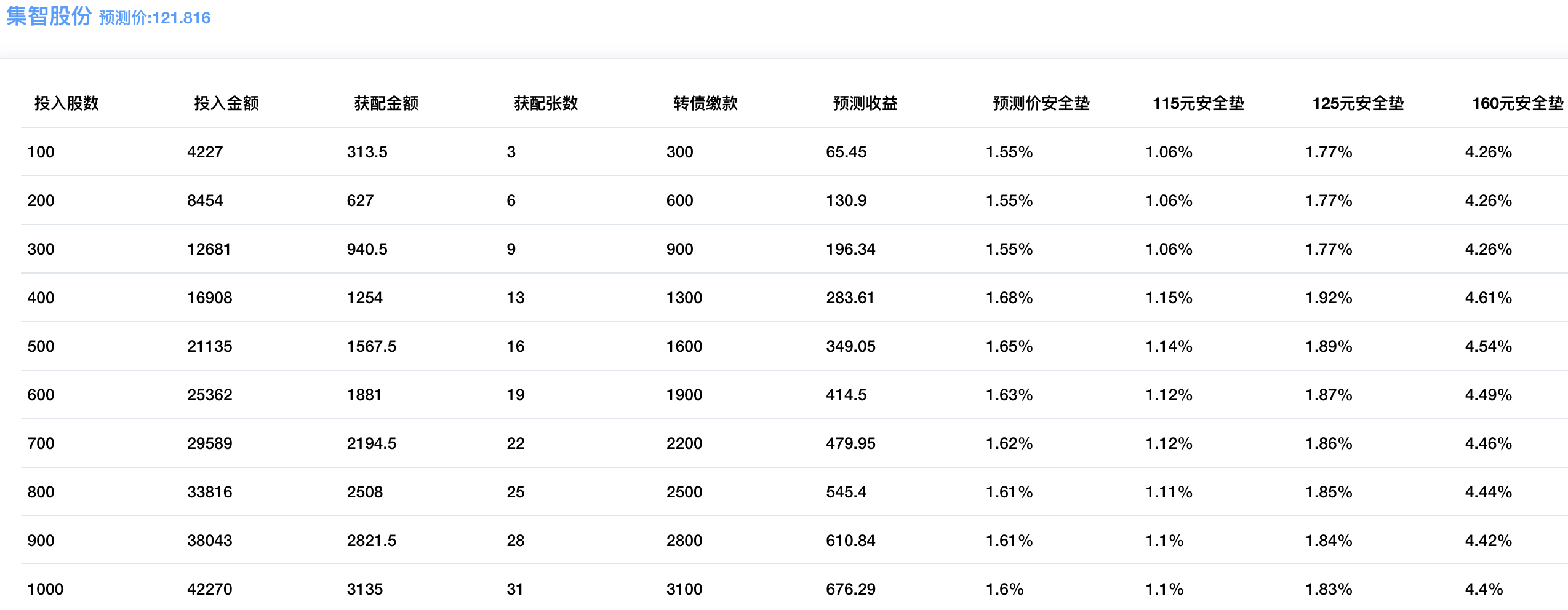
Task: Click the 获配金额 column header
Action: coord(386,103)
